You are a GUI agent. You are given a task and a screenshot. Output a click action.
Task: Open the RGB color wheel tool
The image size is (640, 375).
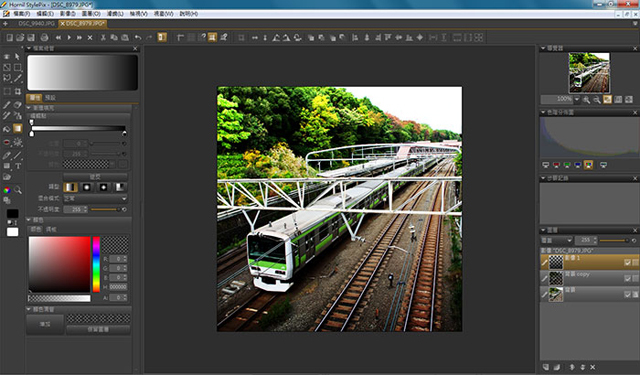(7, 190)
